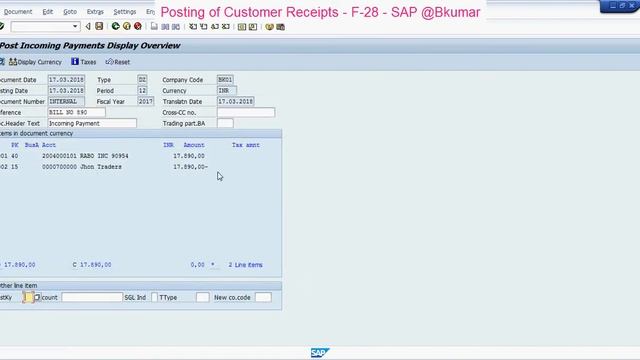640x360 pixels.
Task: Click the TType input field
Action: 202,298
